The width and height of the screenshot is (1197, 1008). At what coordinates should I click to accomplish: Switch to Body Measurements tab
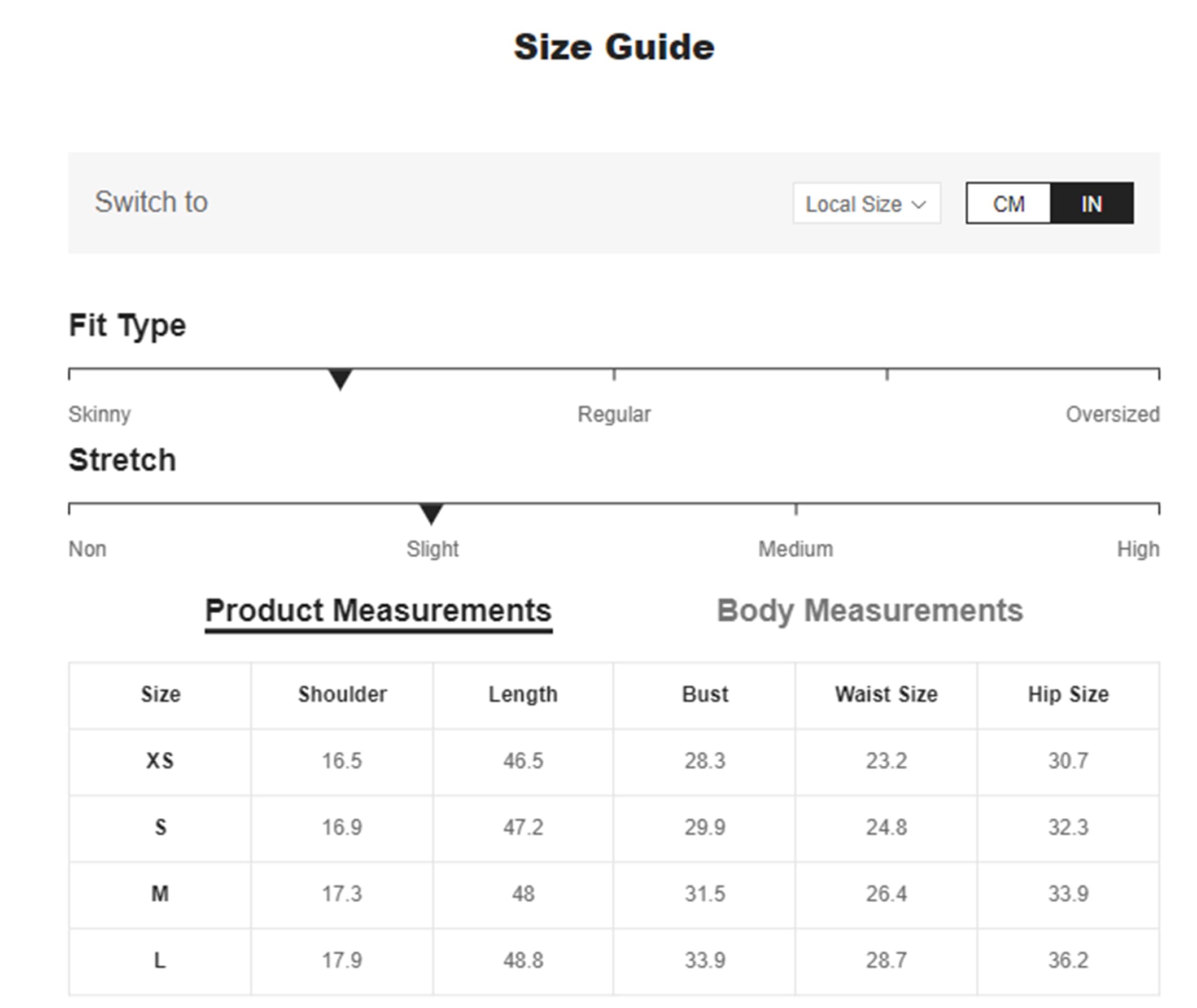(870, 610)
